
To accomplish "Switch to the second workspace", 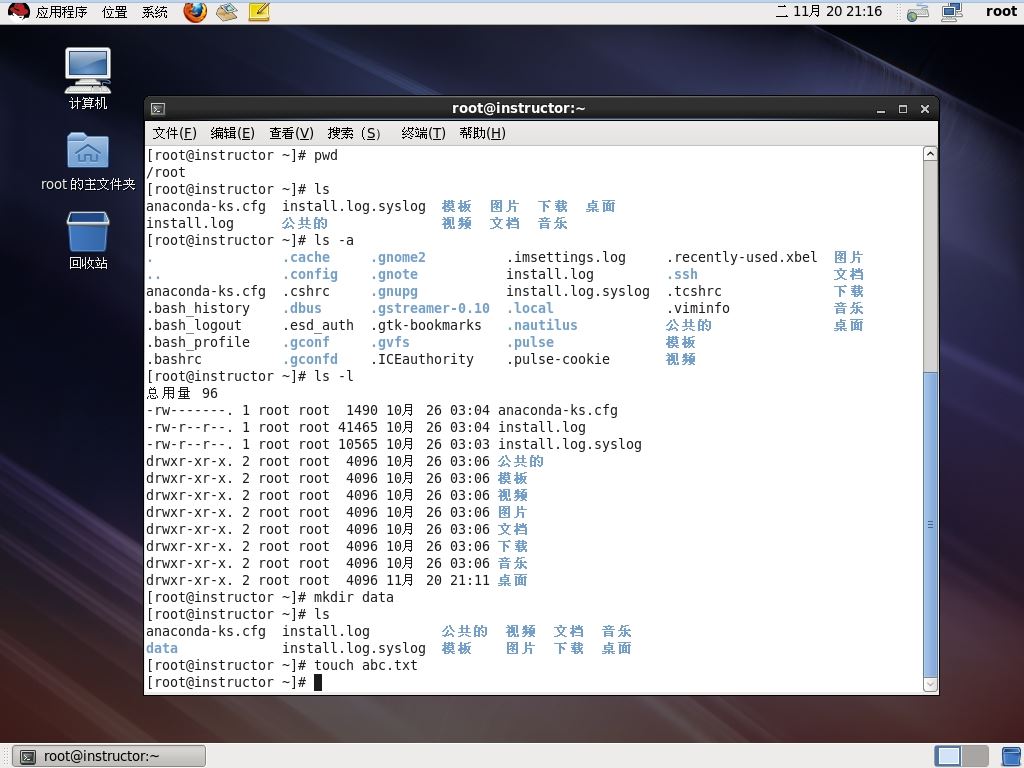I will coord(975,756).
